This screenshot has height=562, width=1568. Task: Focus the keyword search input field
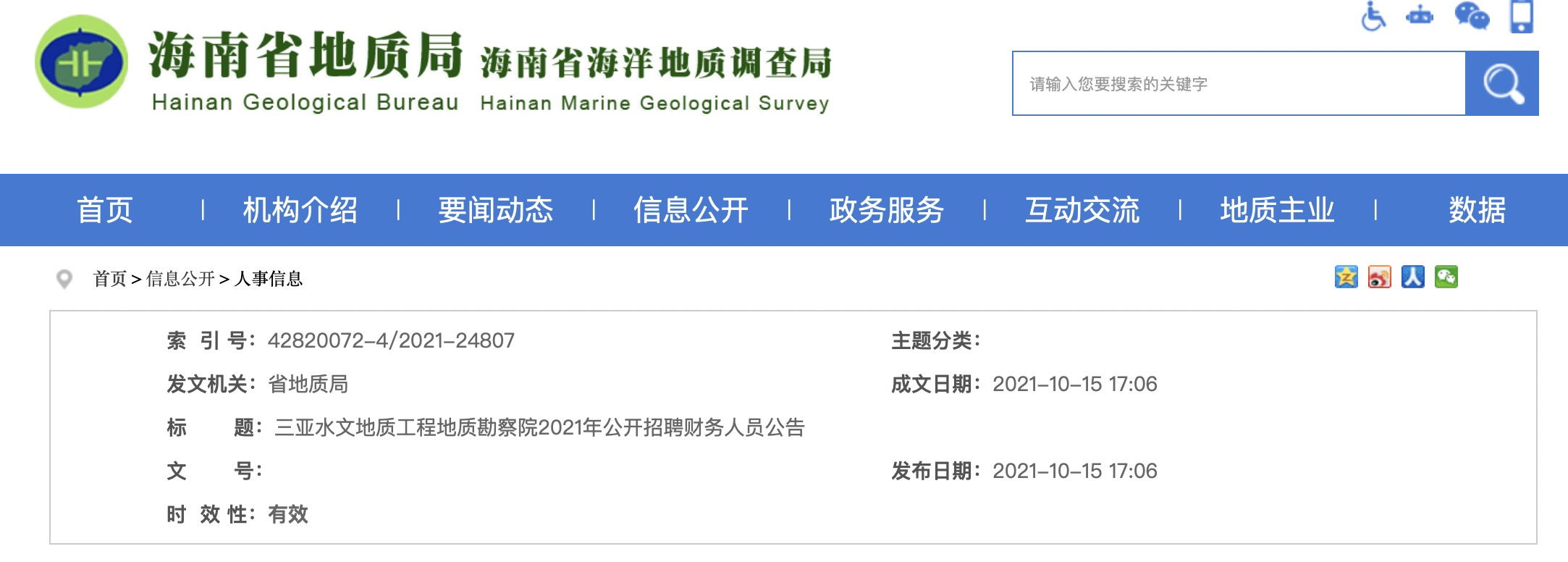1238,83
